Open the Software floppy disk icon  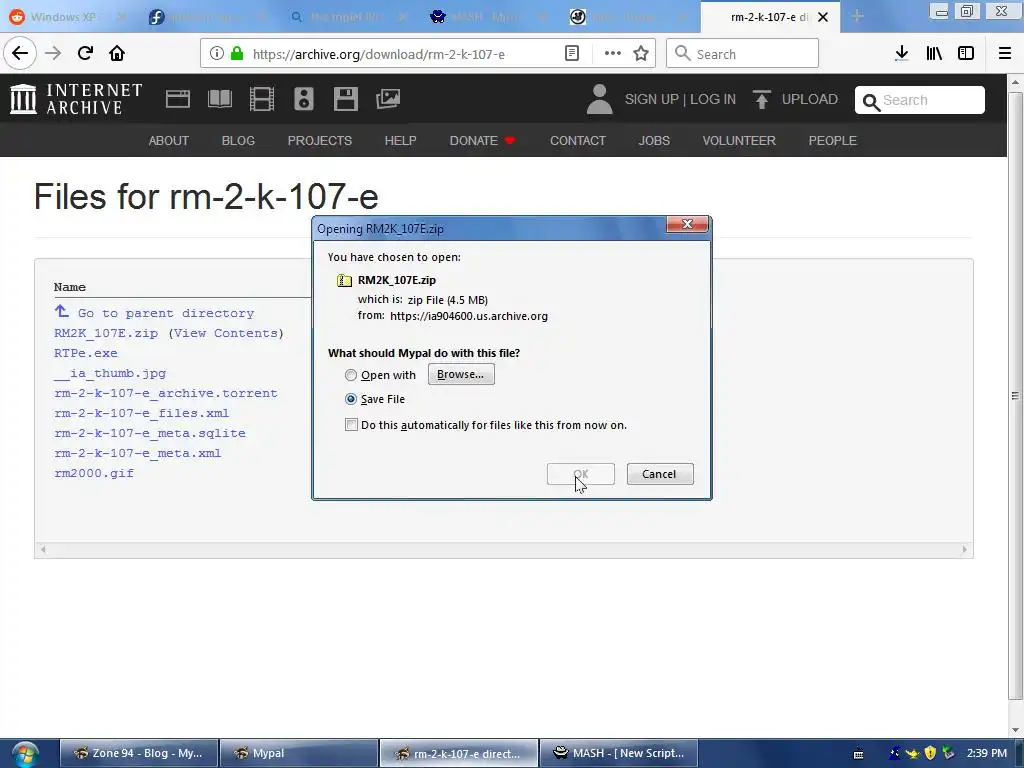(x=345, y=99)
